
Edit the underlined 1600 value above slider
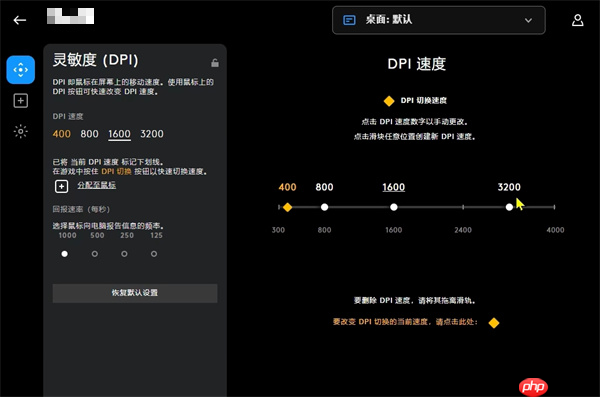coord(394,187)
